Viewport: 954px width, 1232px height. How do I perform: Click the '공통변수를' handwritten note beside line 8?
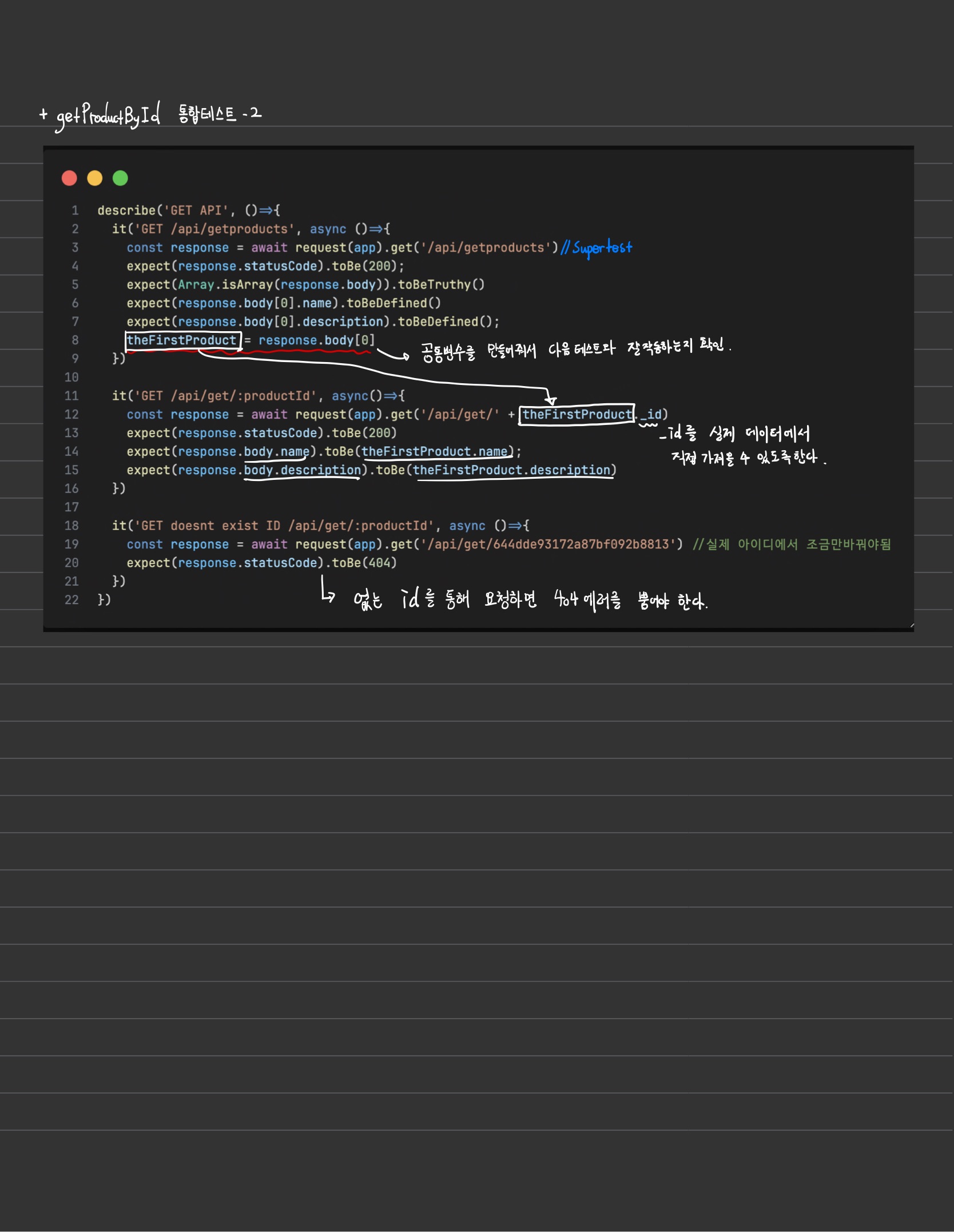(x=448, y=351)
